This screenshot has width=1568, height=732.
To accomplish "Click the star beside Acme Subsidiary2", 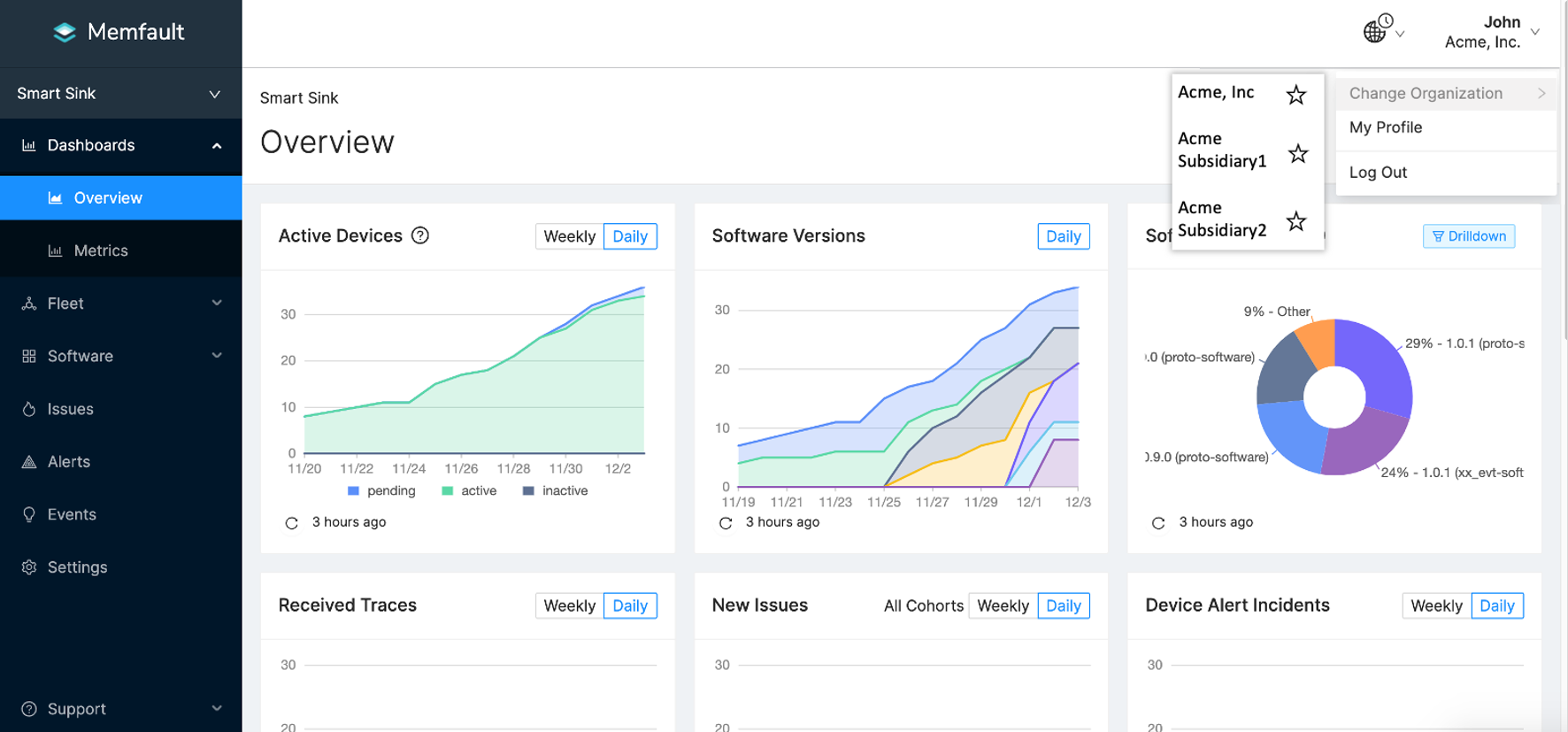I will pyautogui.click(x=1295, y=221).
